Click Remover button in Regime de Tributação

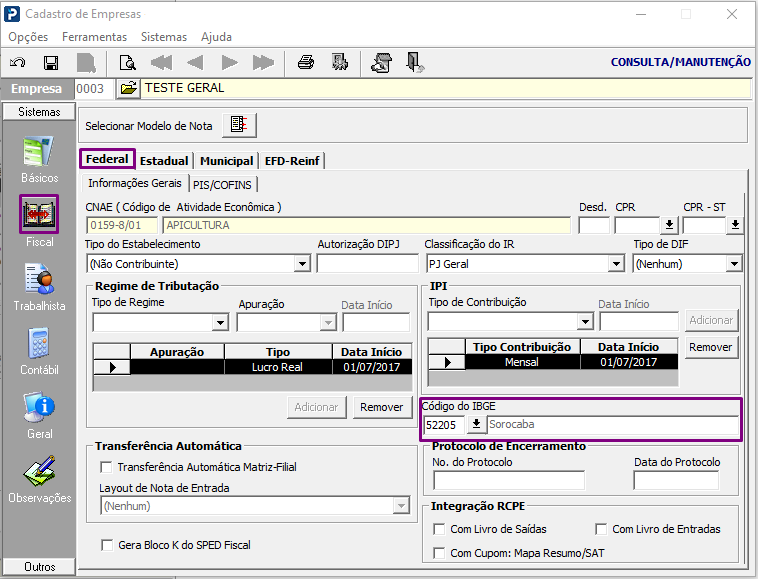pos(381,407)
